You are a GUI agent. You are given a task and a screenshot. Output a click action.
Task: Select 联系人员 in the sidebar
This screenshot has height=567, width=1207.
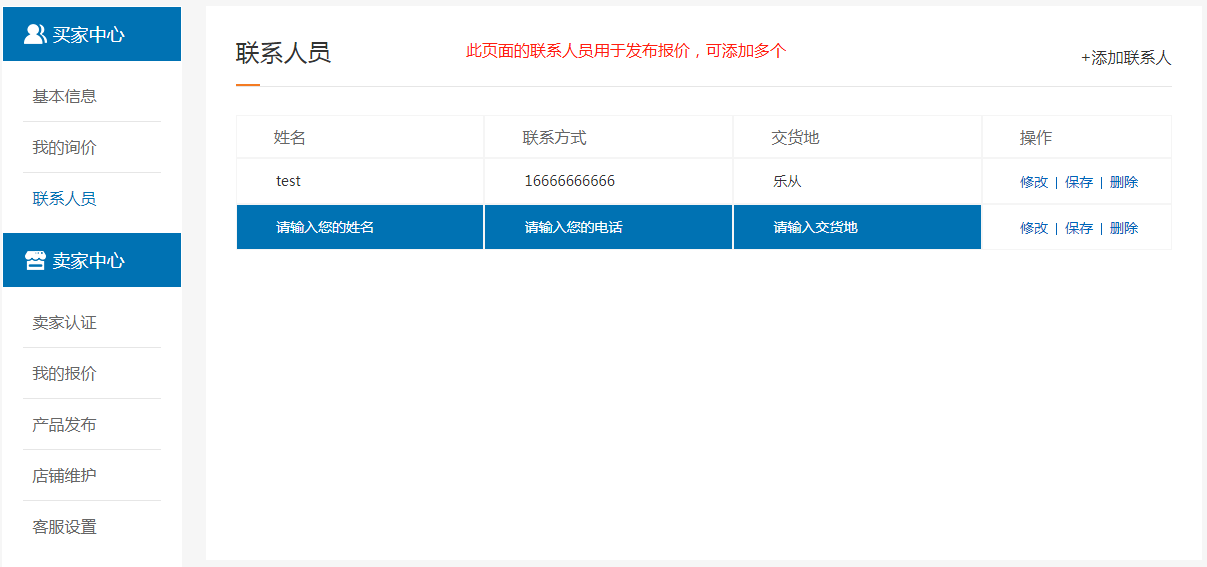[64, 198]
